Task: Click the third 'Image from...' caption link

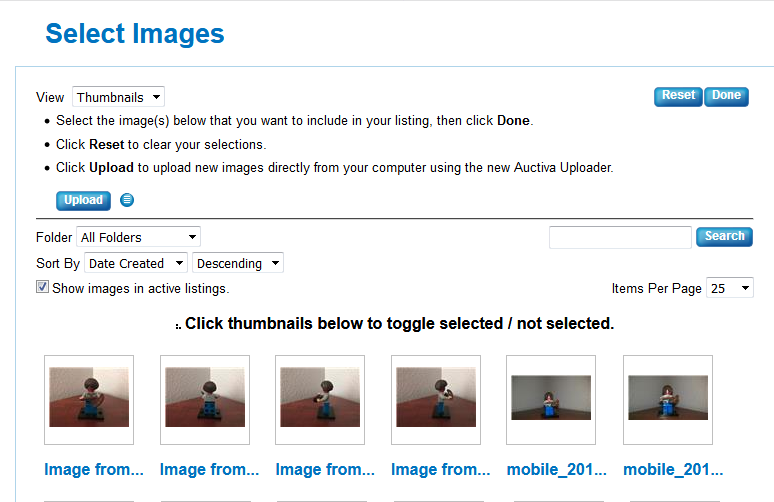Action: click(325, 469)
